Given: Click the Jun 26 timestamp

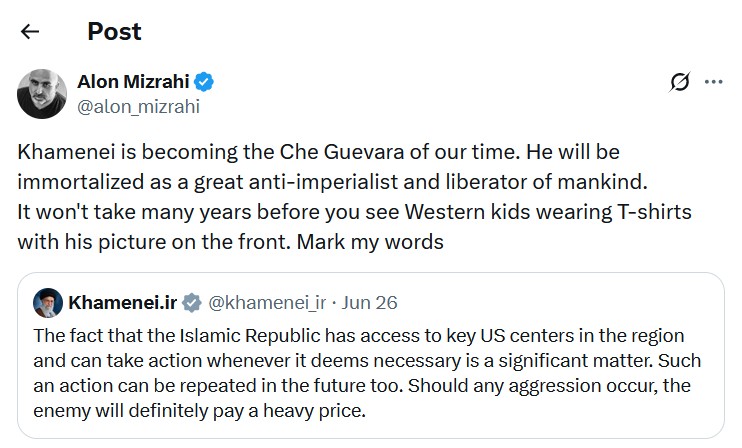Looking at the screenshot, I should [370, 303].
